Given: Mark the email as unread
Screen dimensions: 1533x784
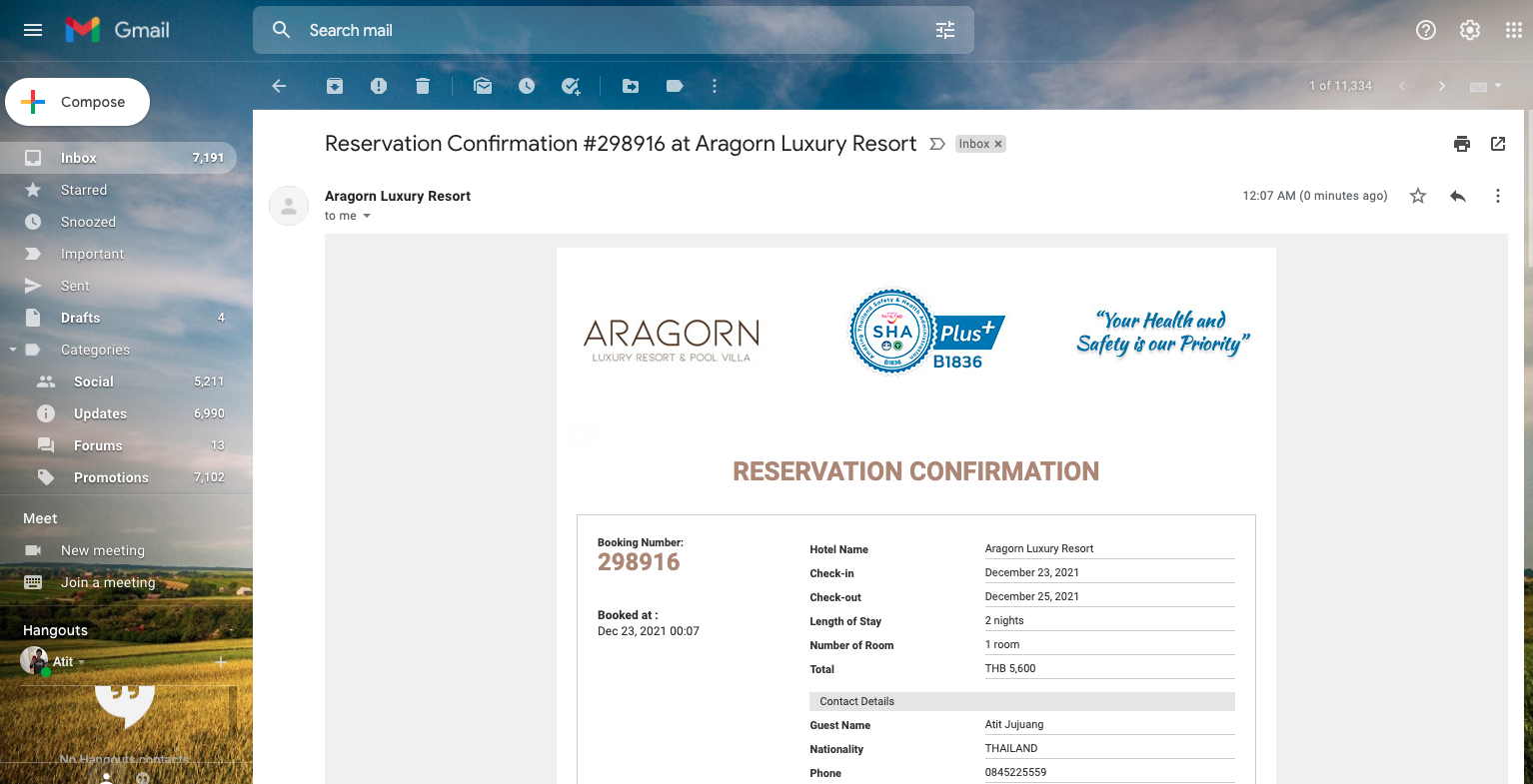Looking at the screenshot, I should [x=483, y=86].
